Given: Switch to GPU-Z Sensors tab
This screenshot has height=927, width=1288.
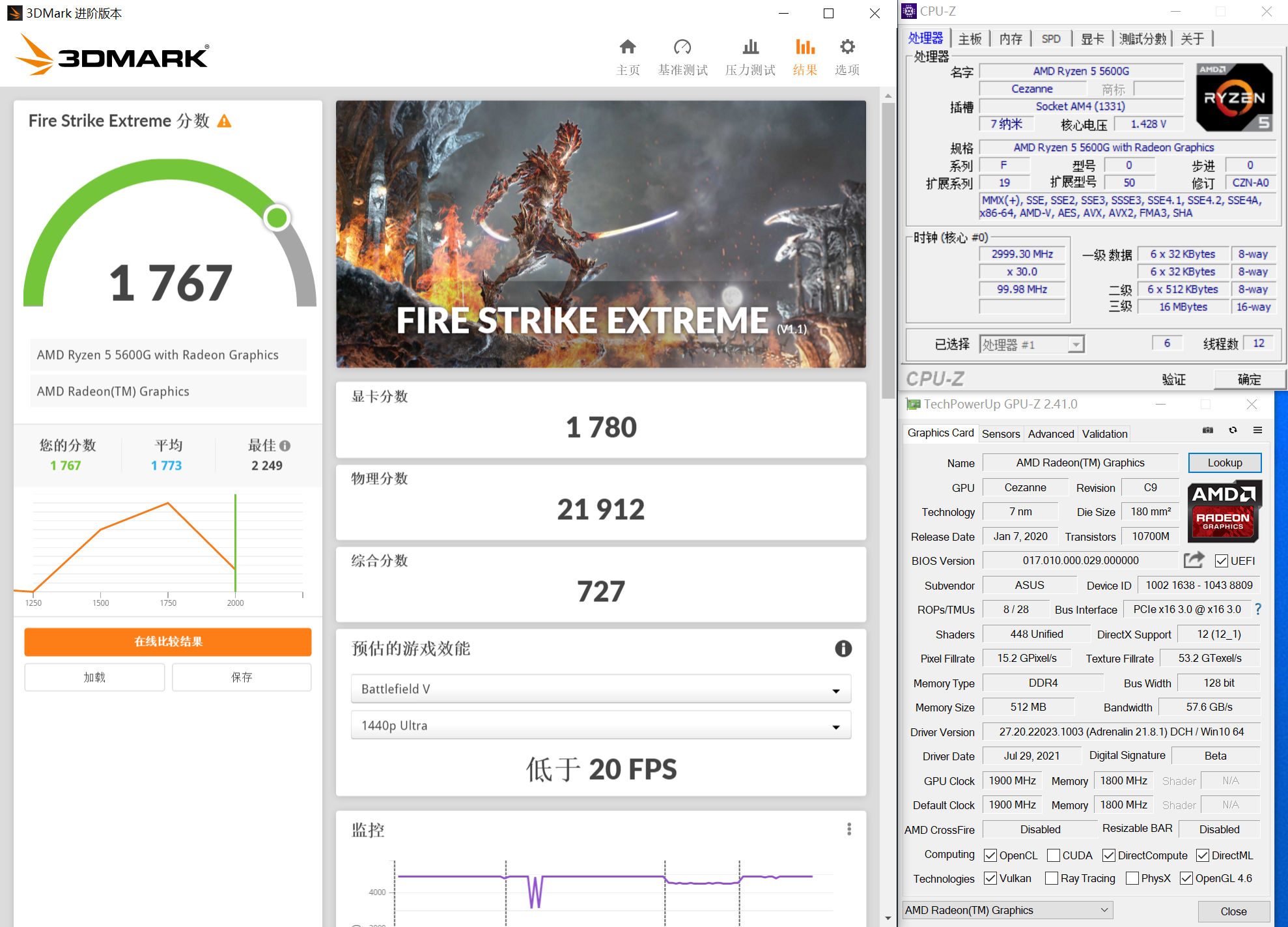Looking at the screenshot, I should [1001, 434].
